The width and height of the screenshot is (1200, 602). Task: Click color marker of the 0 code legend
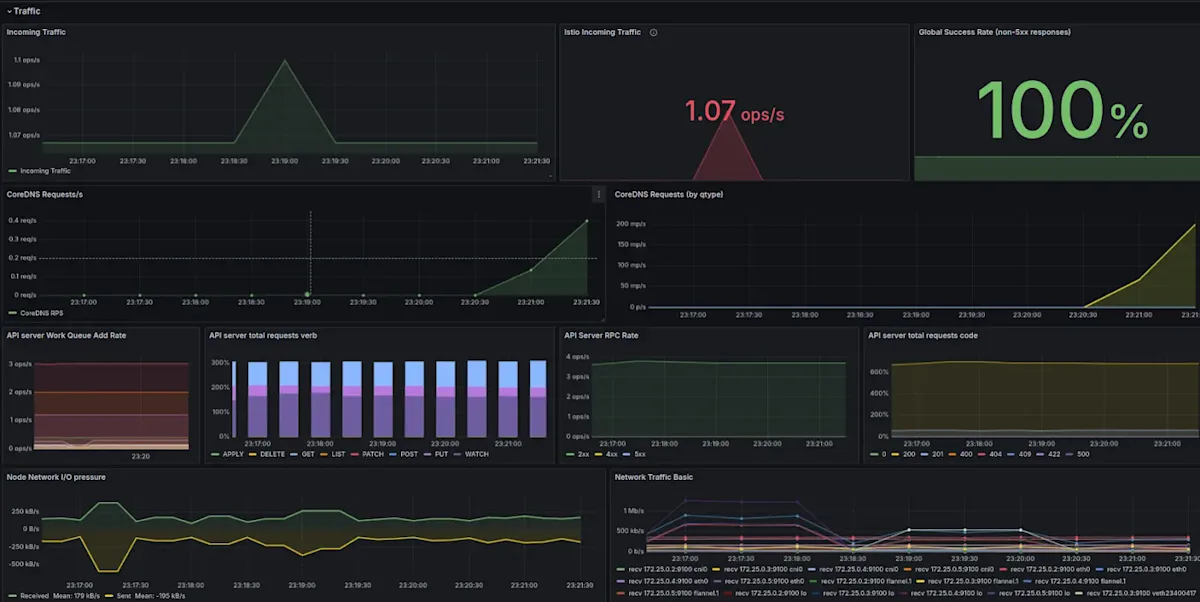(874, 454)
